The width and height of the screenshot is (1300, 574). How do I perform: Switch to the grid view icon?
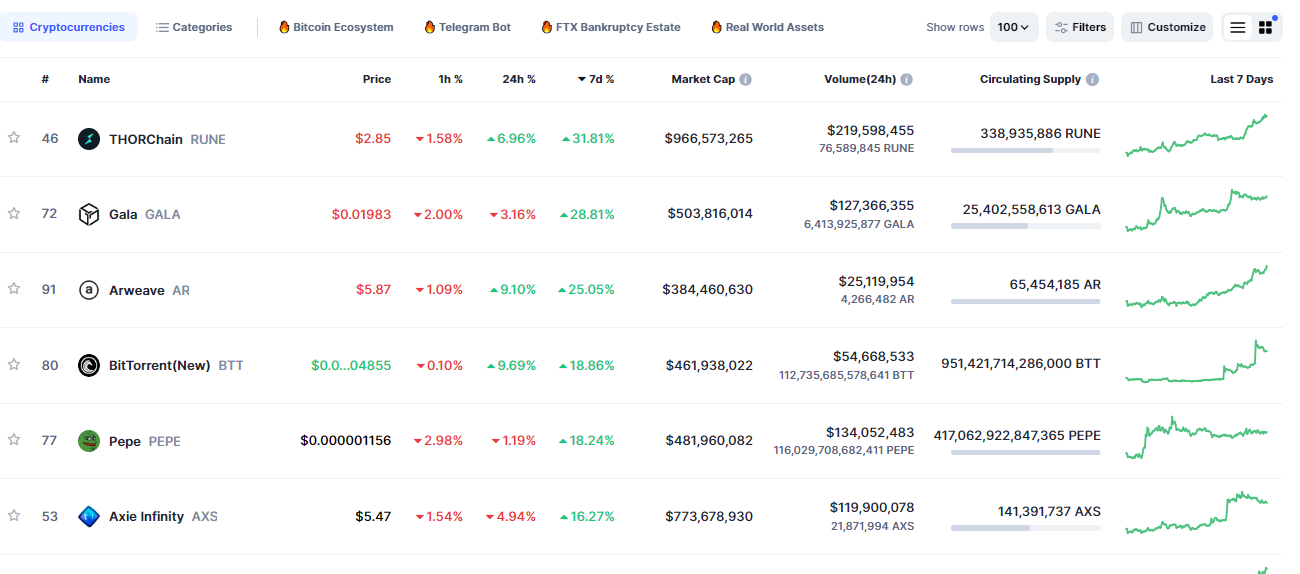click(x=1265, y=28)
